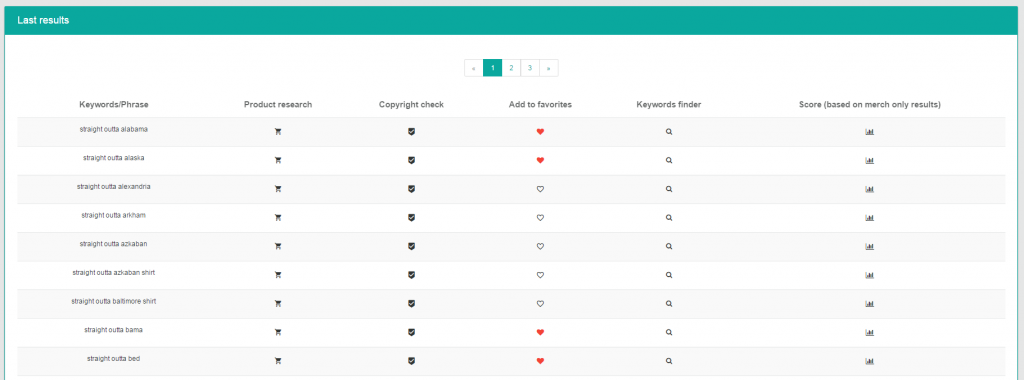Click the Score column header

coord(869,104)
